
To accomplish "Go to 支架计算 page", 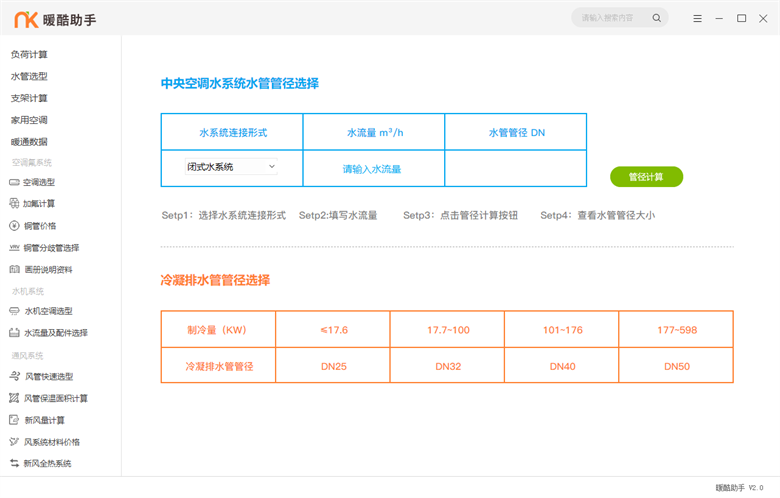I will point(29,99).
